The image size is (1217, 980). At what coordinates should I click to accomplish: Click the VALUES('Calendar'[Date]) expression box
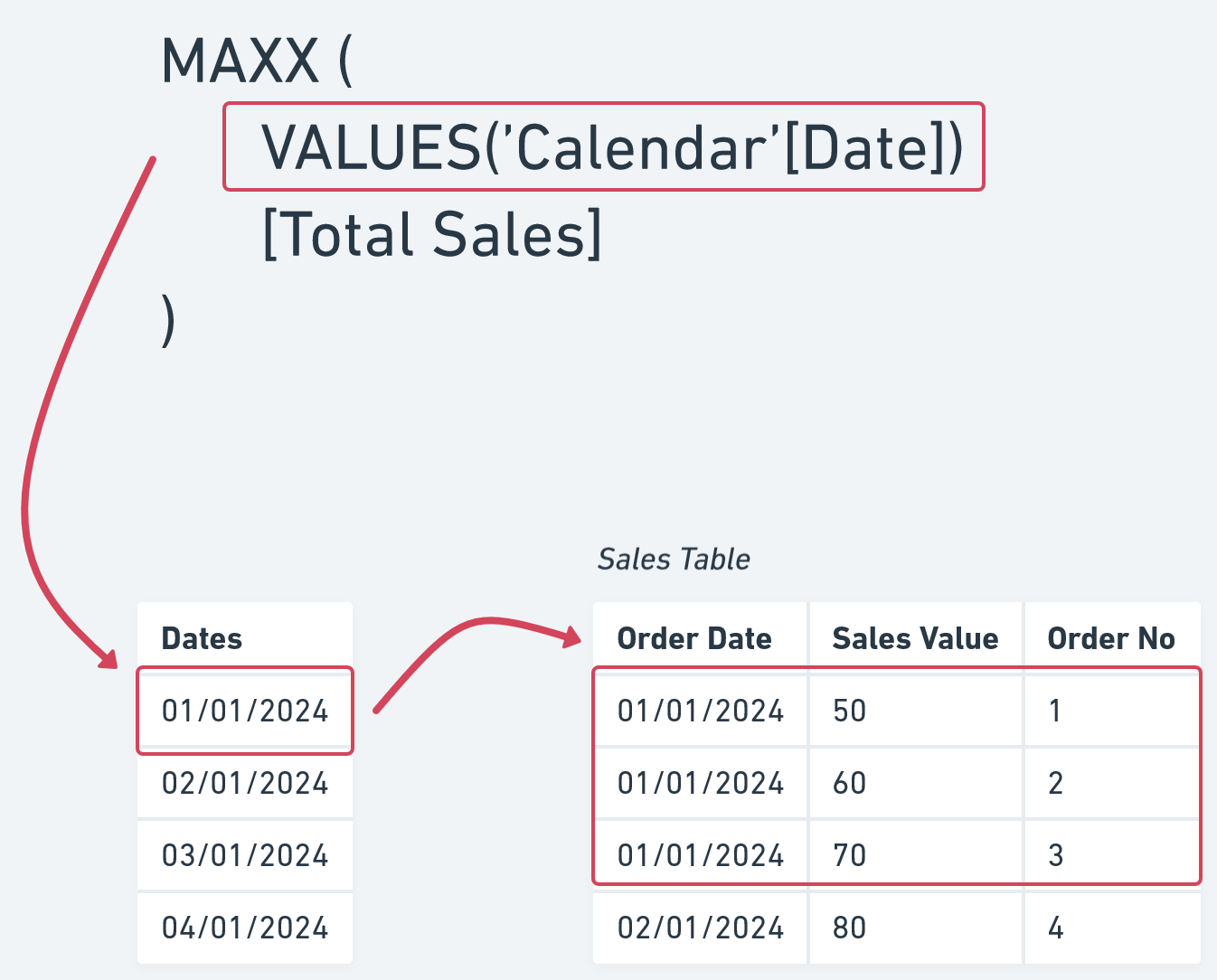coord(603,146)
